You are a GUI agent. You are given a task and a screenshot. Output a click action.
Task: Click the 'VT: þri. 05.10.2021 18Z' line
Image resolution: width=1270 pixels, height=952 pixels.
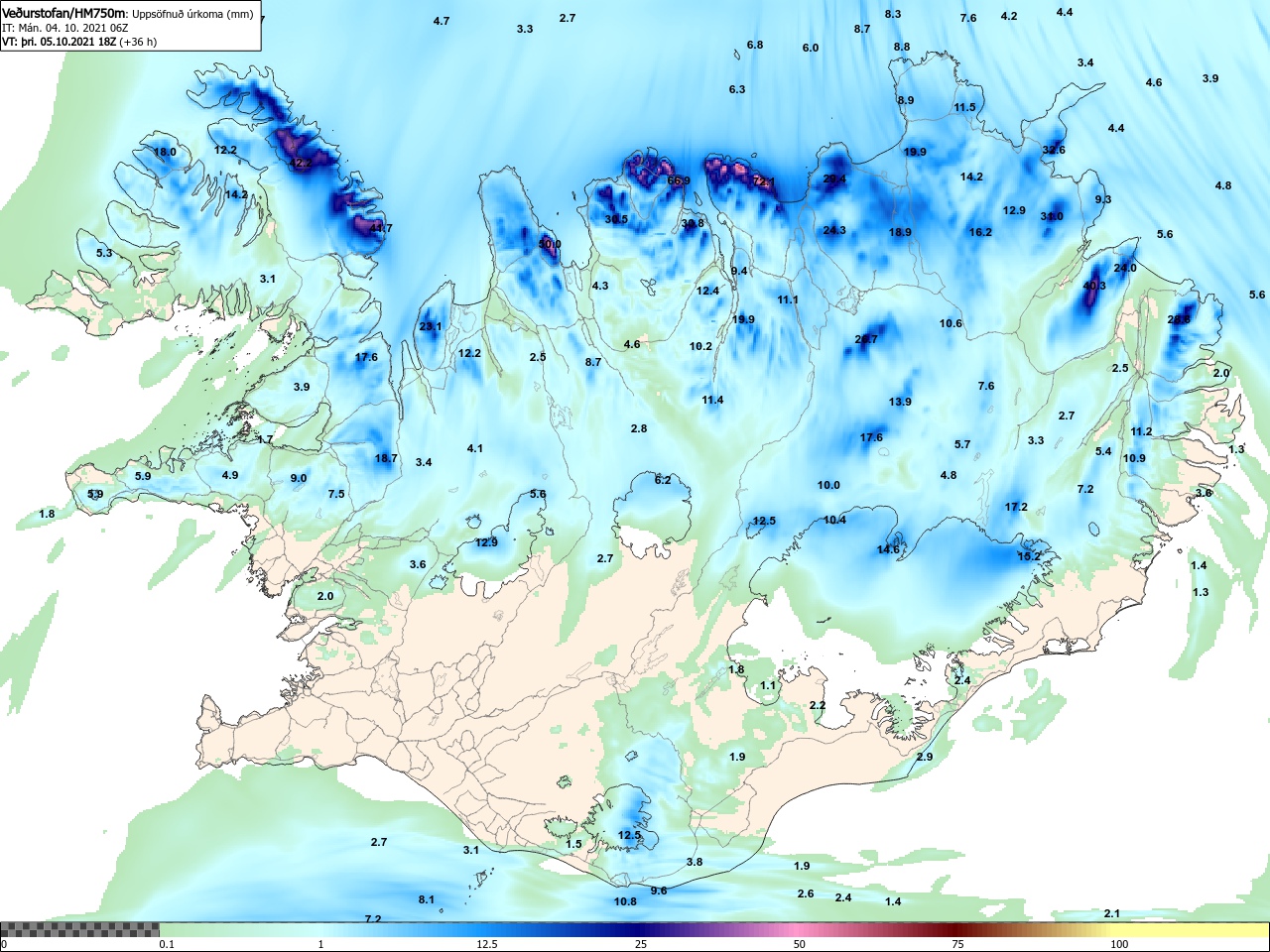60,42
